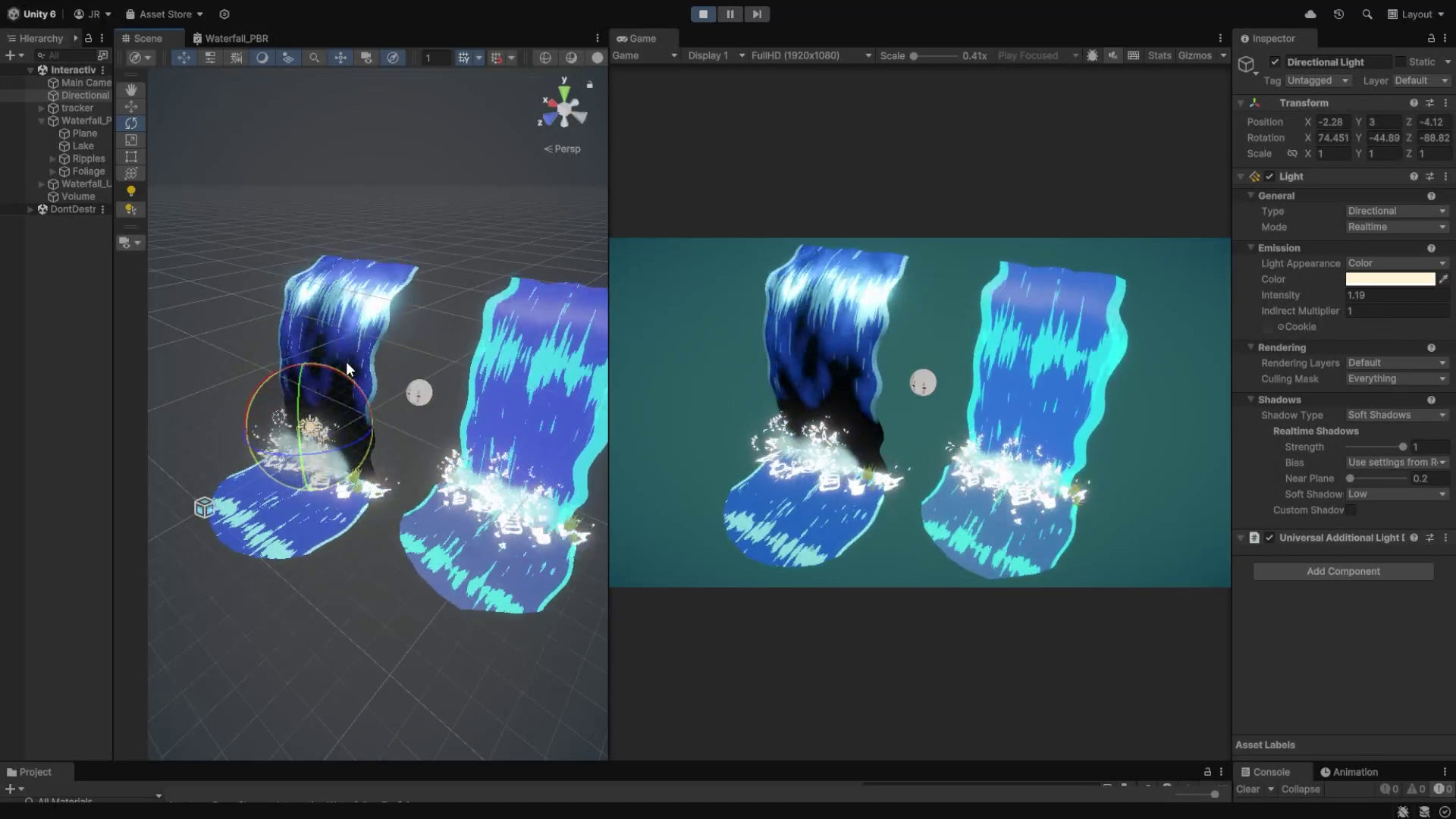Click the settings gear icon in top bar
The height and width of the screenshot is (819, 1456).
point(224,14)
